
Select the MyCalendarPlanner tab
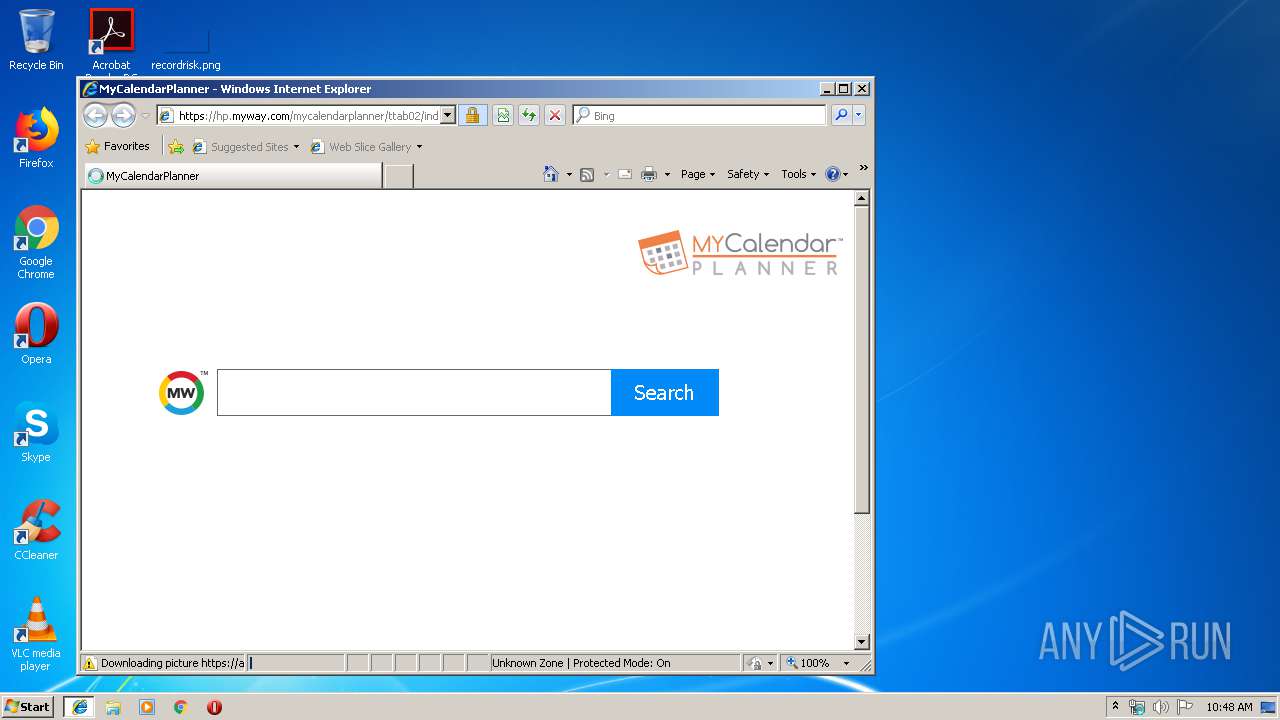[x=232, y=176]
